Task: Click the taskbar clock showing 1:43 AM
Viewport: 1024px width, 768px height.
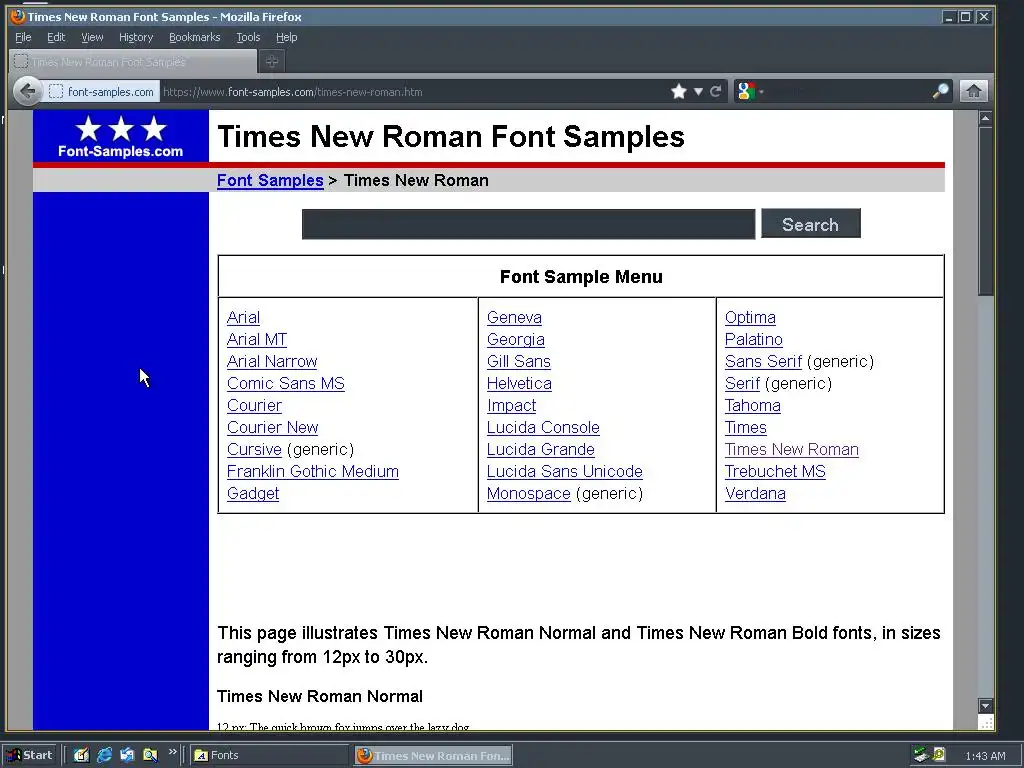Action: point(985,756)
